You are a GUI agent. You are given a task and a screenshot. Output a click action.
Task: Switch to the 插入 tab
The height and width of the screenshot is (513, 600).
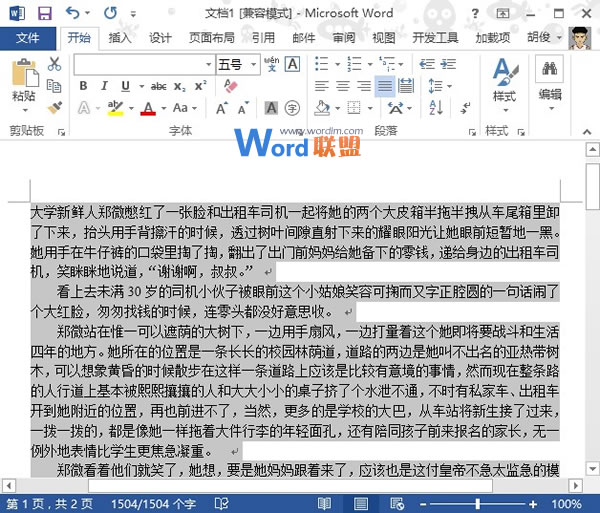[120, 38]
